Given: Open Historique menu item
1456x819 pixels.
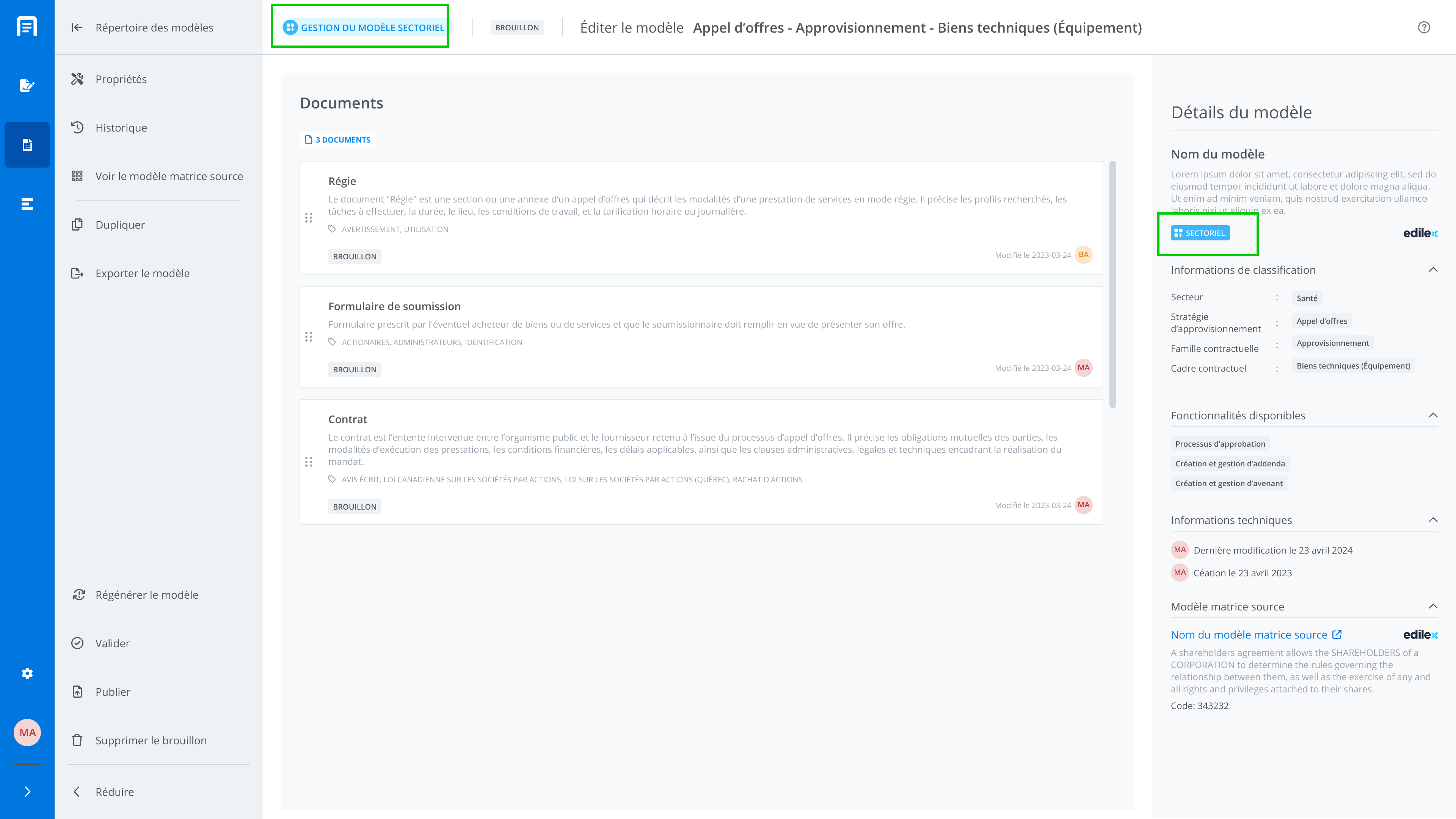Looking at the screenshot, I should (x=121, y=128).
